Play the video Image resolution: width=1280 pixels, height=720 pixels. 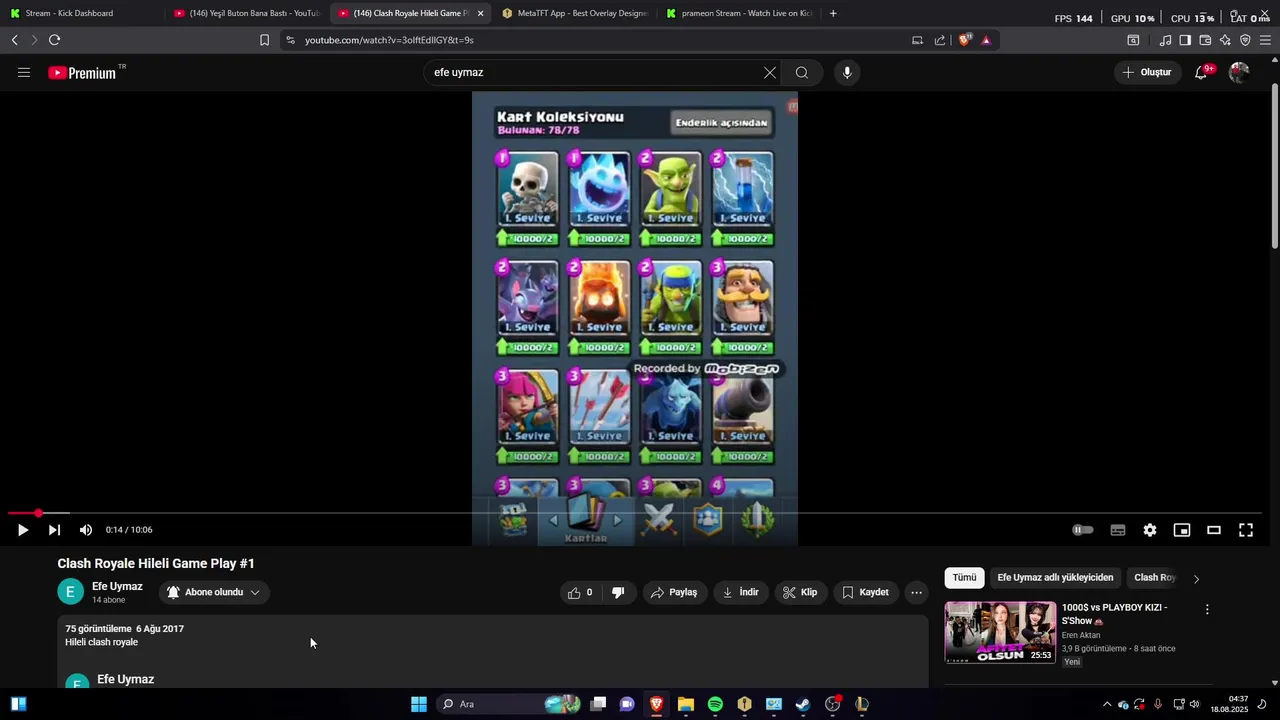tap(23, 530)
